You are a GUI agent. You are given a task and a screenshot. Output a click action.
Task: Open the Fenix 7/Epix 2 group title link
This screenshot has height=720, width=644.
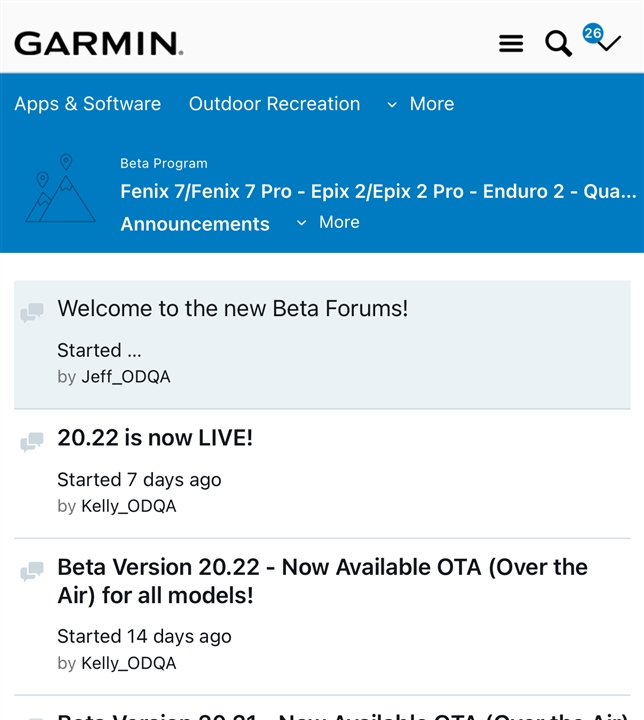coord(378,191)
